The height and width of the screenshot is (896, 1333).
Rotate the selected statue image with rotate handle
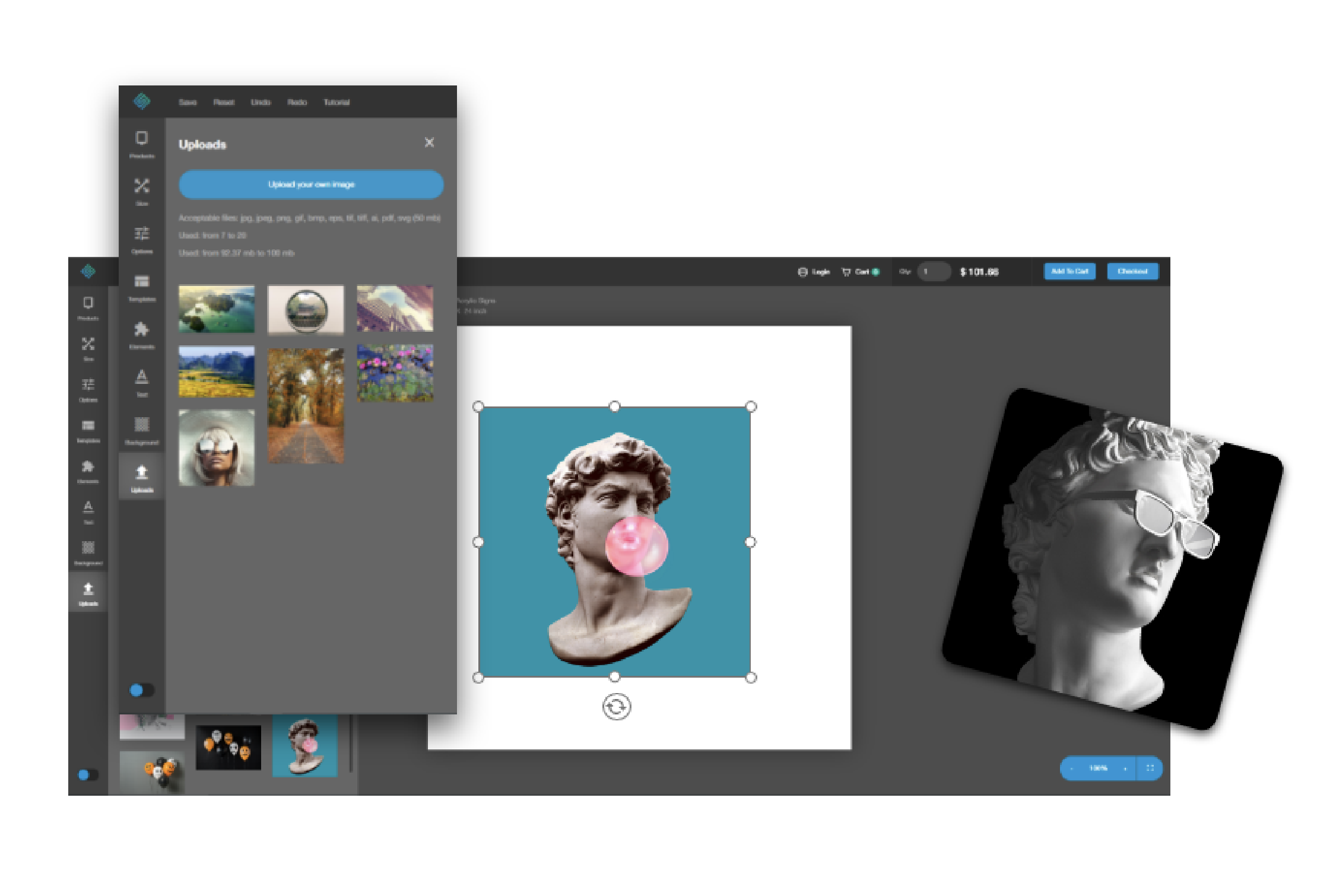point(616,707)
